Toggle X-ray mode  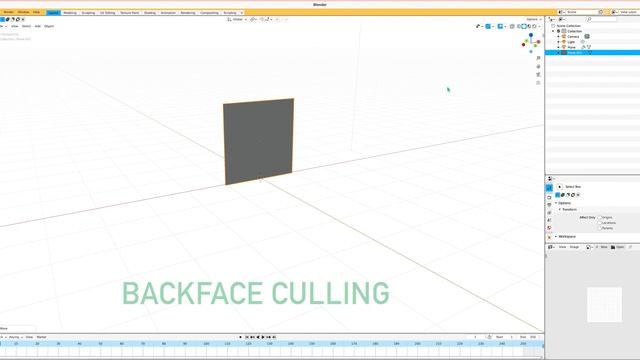(x=512, y=26)
